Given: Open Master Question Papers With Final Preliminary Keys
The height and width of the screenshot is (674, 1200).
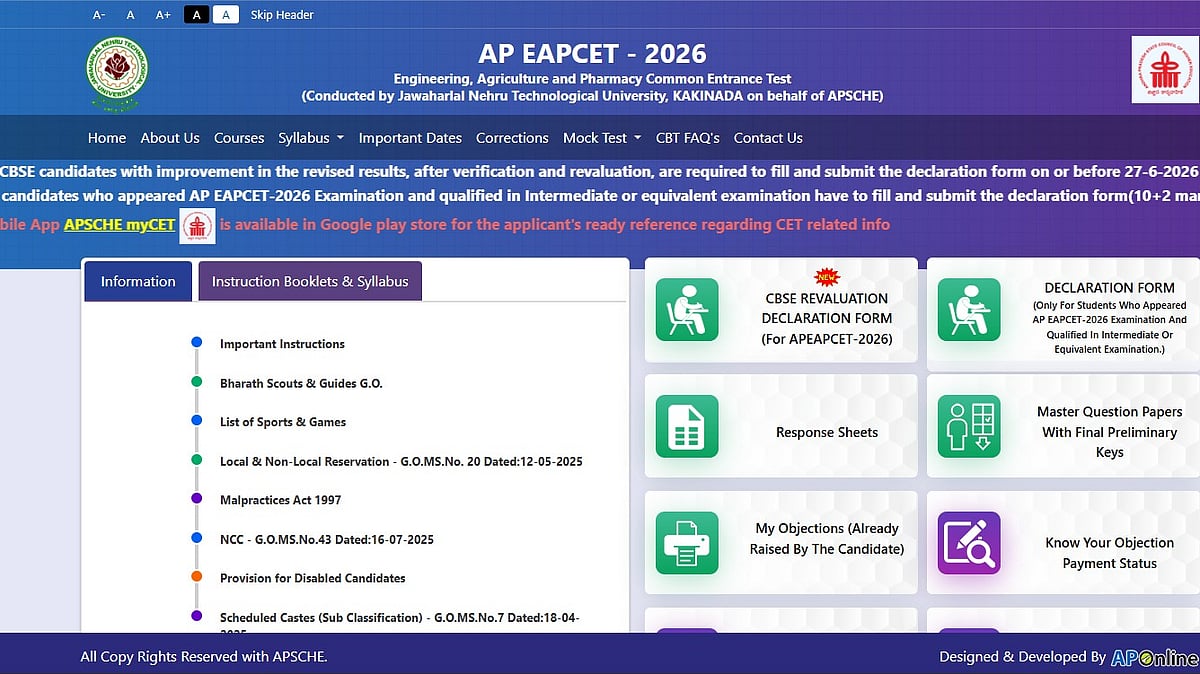Looking at the screenshot, I should click(x=1110, y=432).
